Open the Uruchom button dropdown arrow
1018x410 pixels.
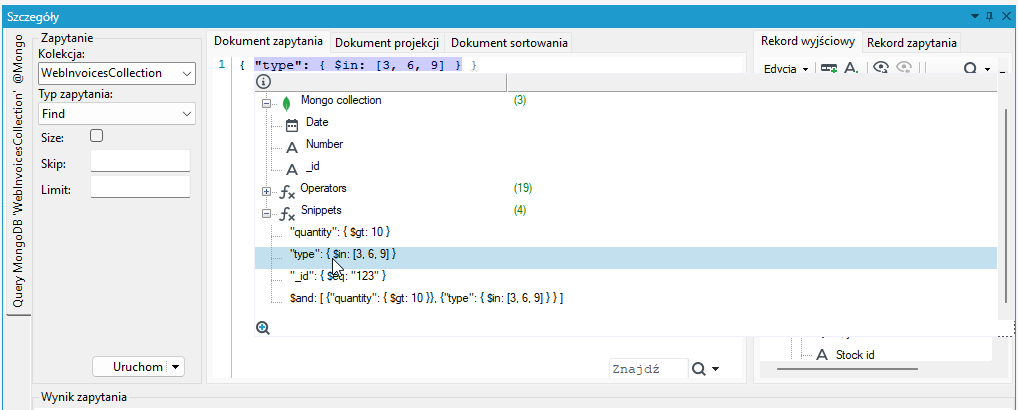point(177,367)
